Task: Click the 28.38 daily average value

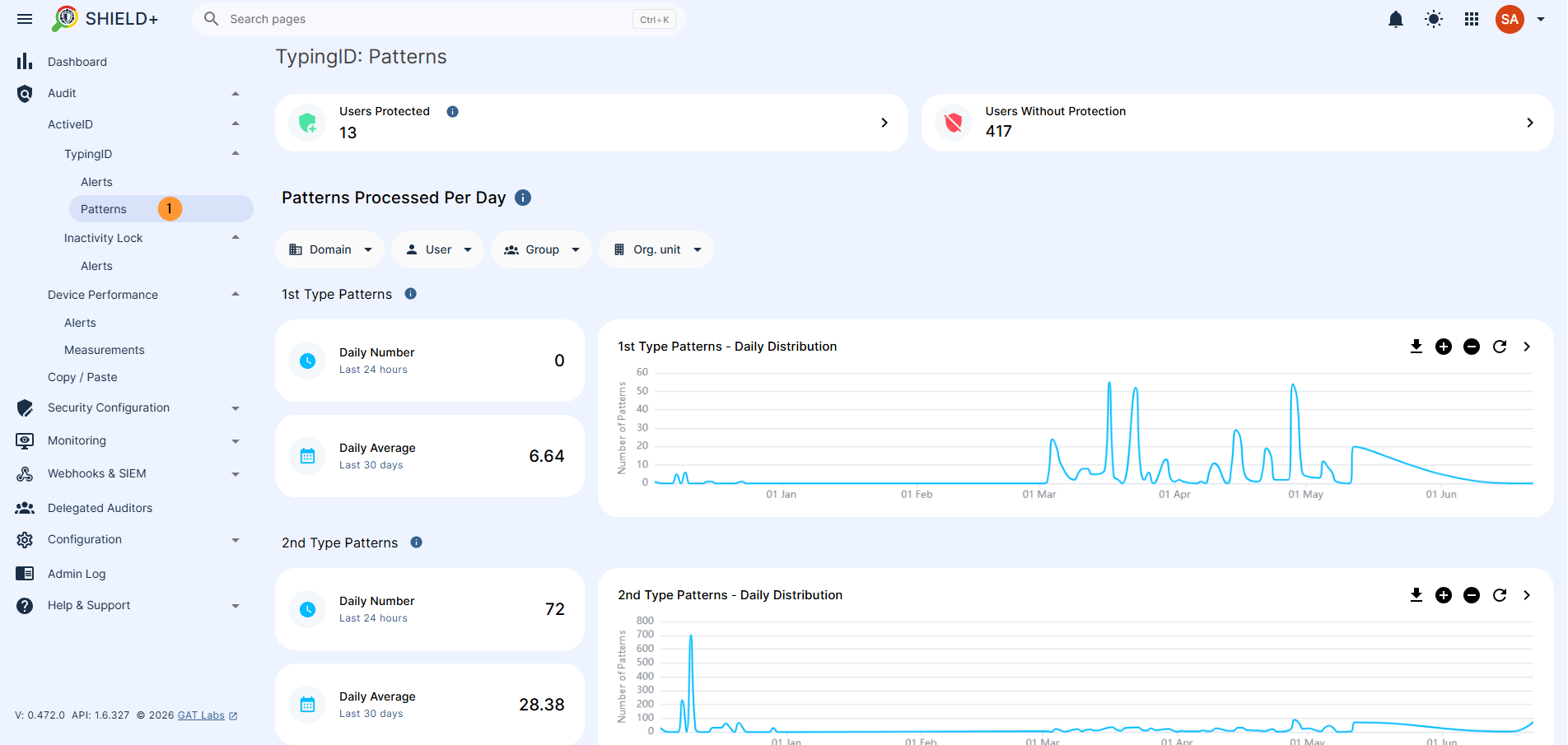Action: click(542, 705)
